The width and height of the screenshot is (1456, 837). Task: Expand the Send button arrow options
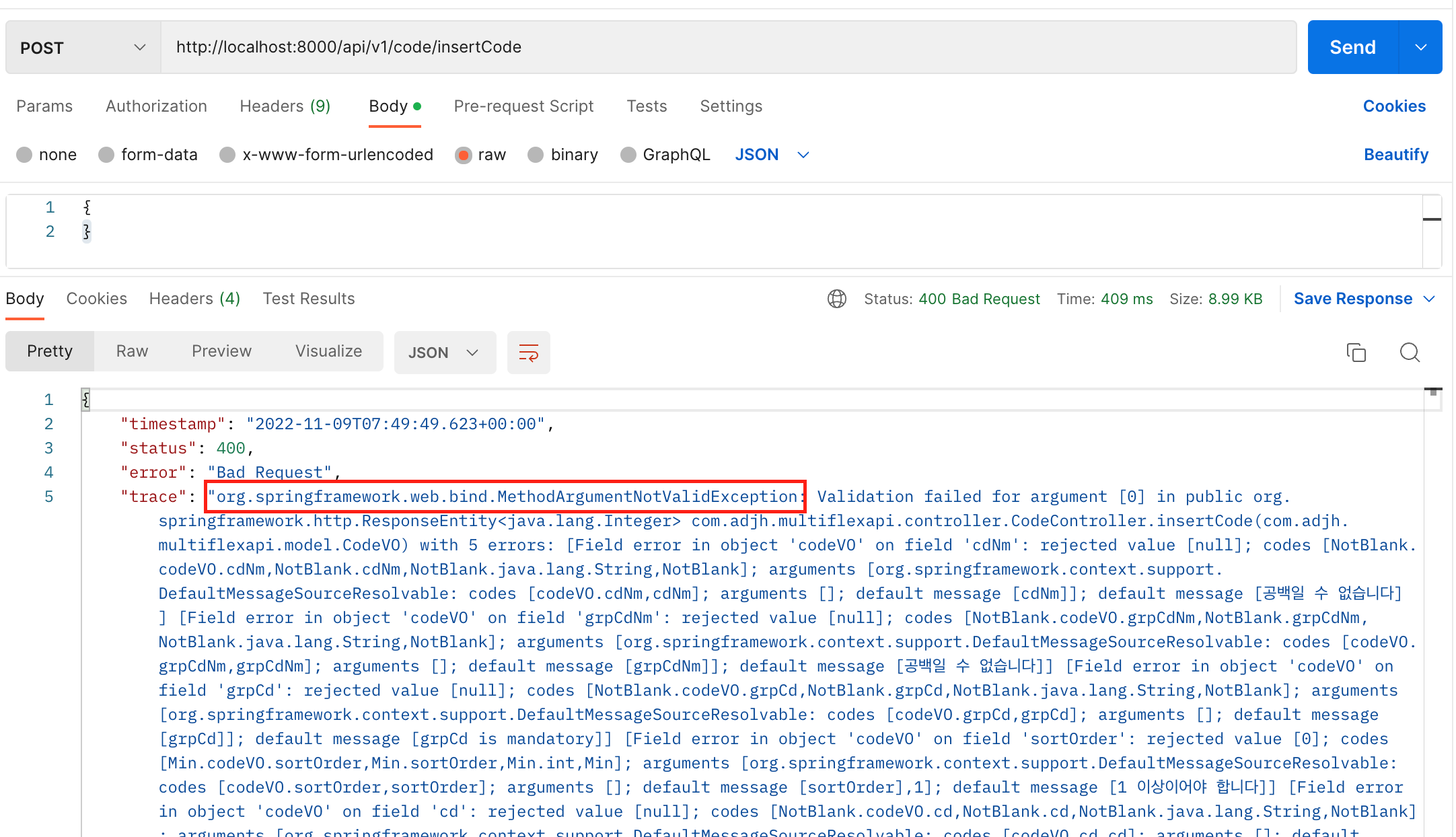[x=1420, y=48]
